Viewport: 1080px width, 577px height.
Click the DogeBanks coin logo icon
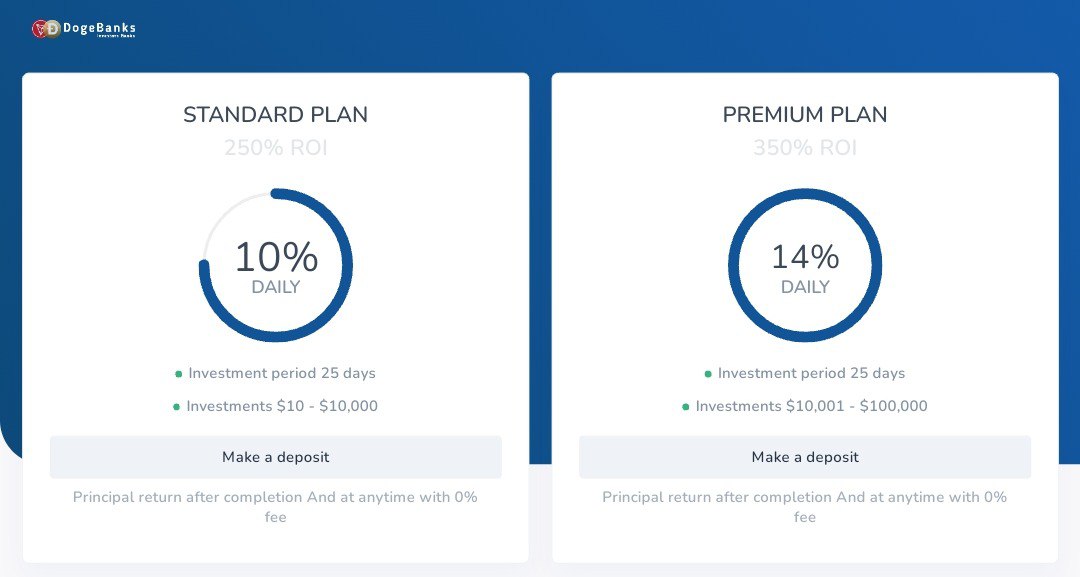(46, 29)
